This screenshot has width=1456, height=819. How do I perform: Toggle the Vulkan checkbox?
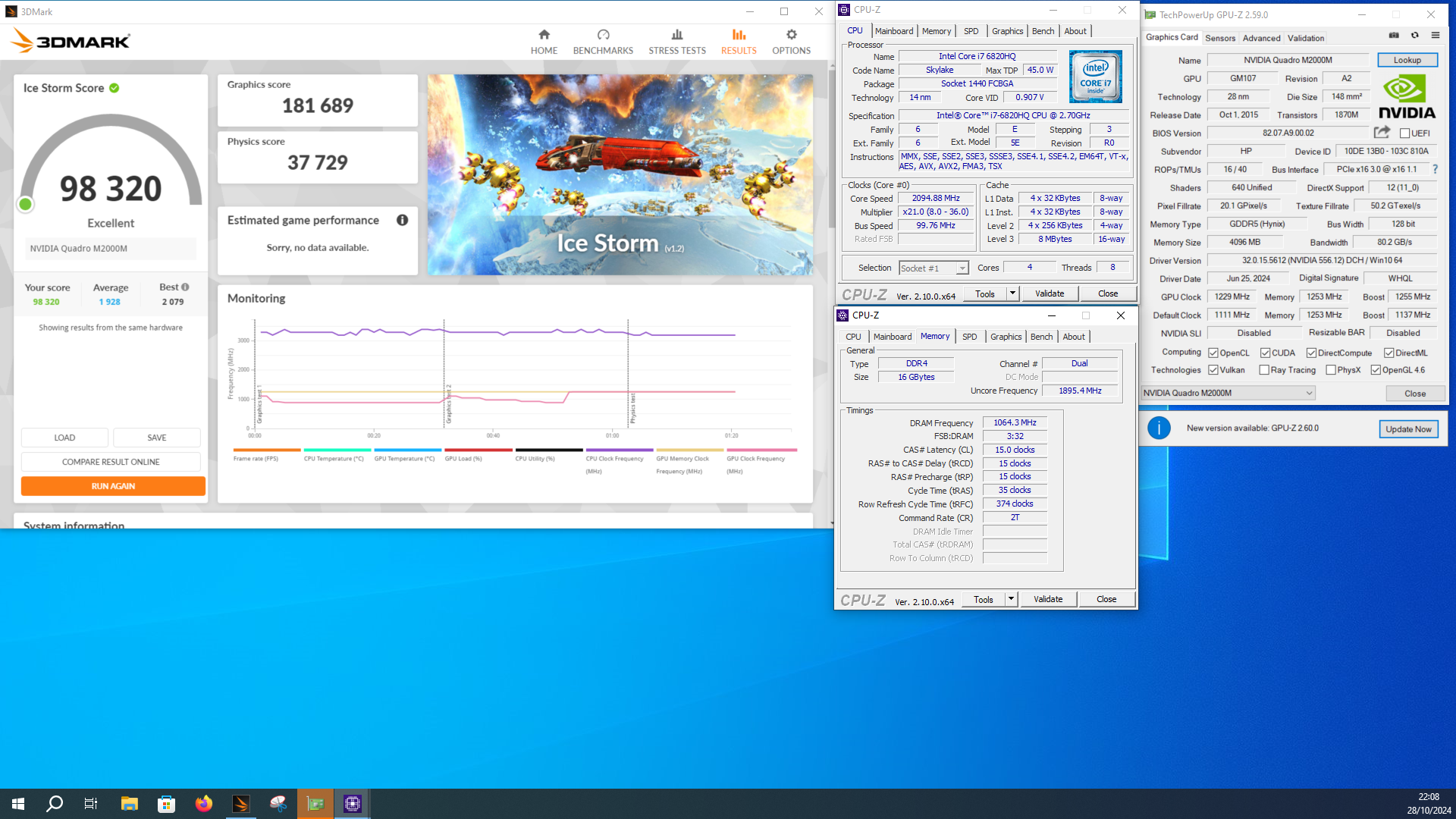click(1213, 370)
